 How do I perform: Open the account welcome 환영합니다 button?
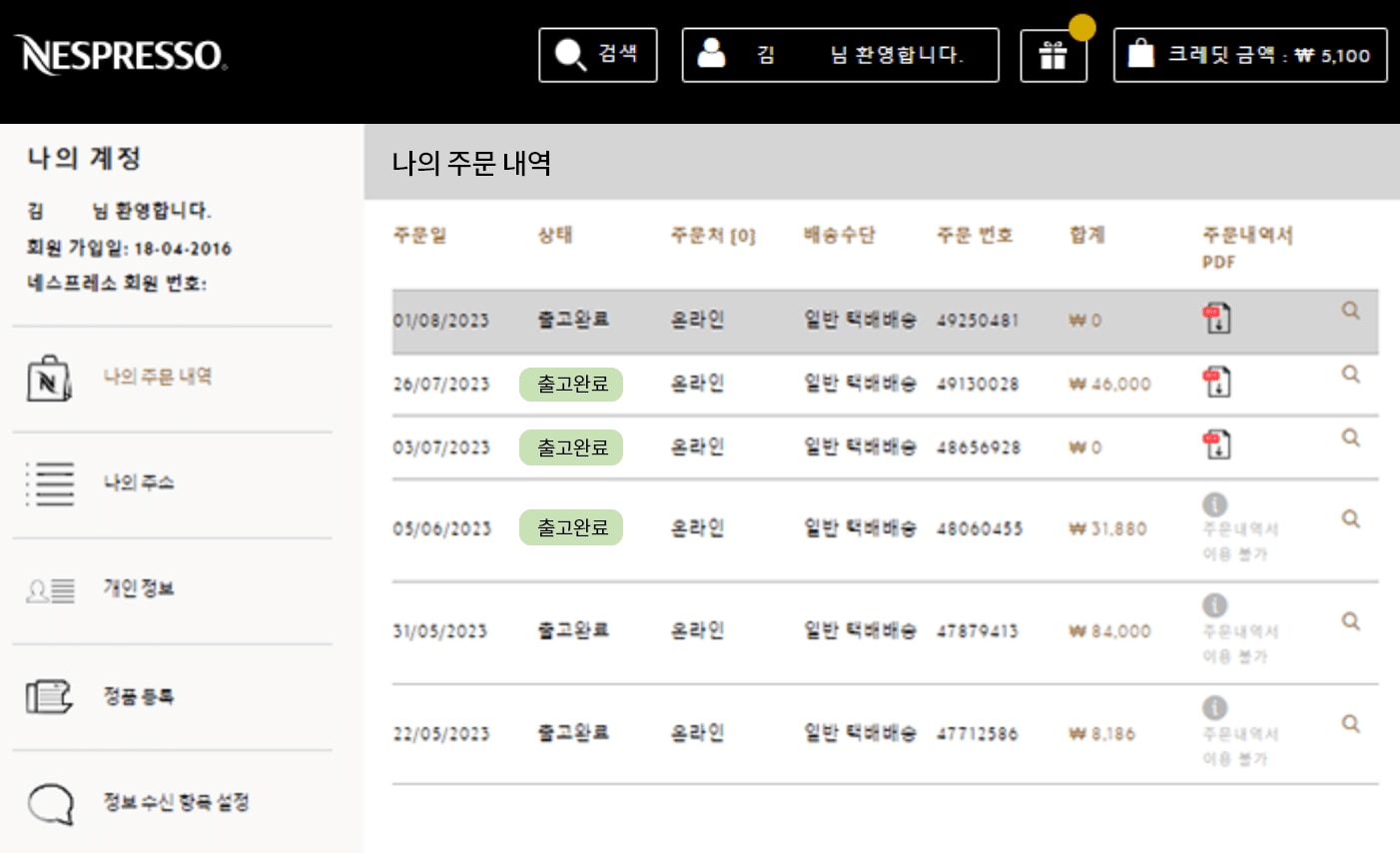(x=840, y=55)
